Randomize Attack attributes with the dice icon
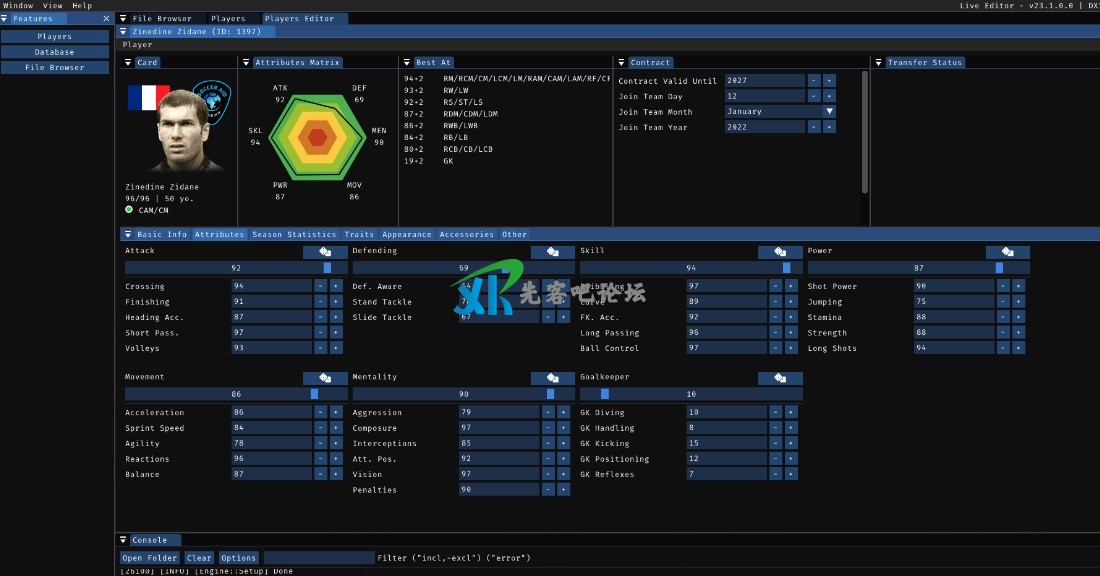This screenshot has height=576, width=1100. pos(325,252)
